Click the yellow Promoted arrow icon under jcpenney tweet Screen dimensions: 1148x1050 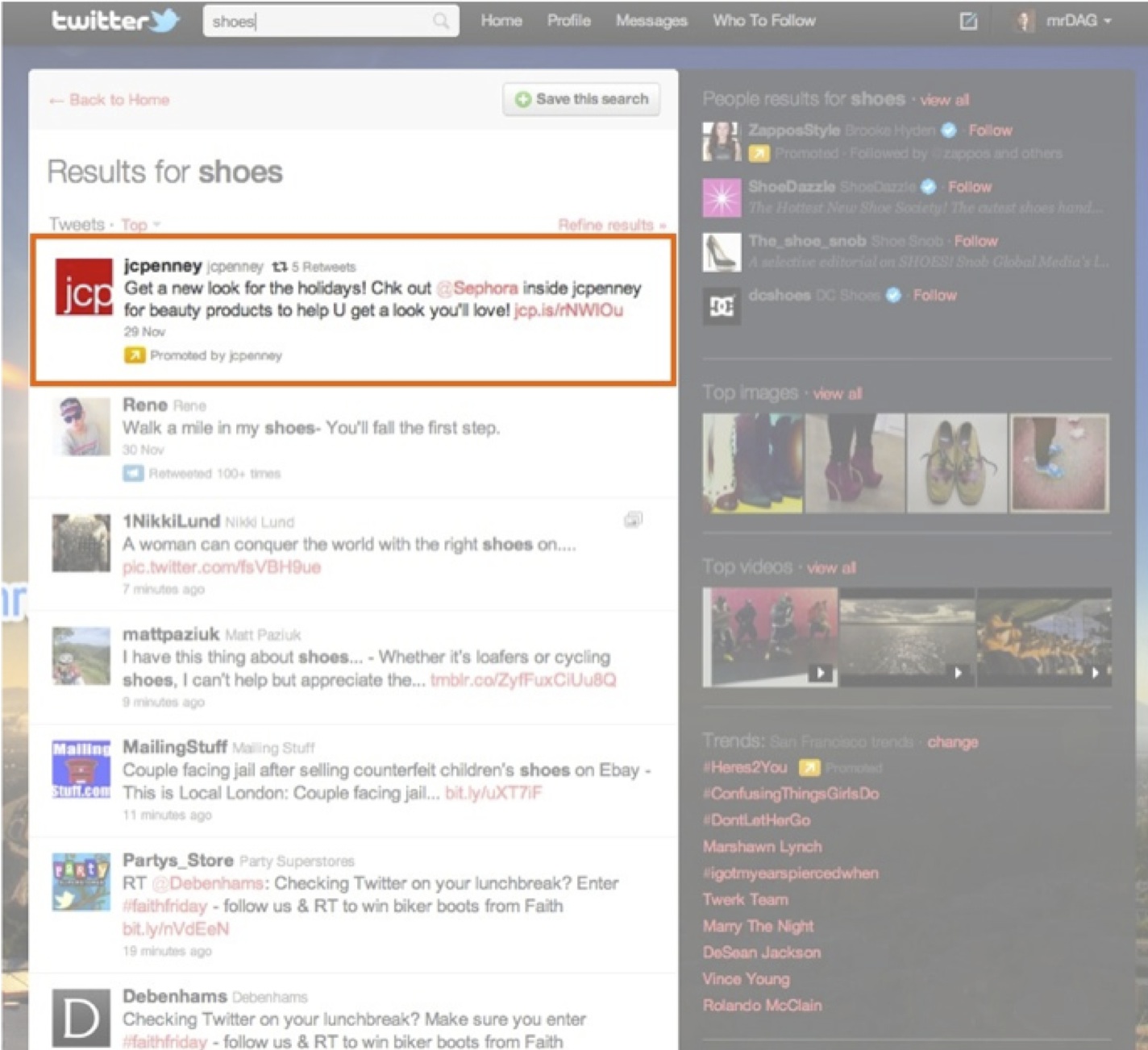coord(135,355)
